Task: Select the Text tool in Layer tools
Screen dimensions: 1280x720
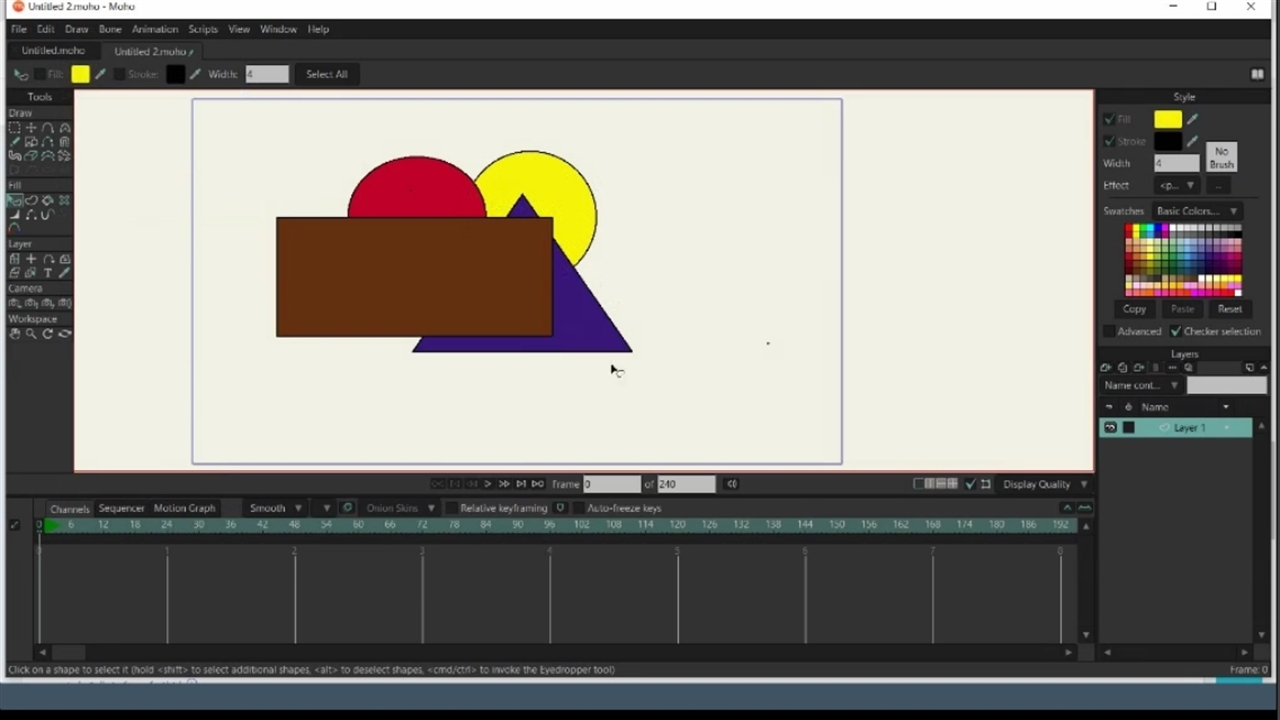Action: pyautogui.click(x=47, y=273)
